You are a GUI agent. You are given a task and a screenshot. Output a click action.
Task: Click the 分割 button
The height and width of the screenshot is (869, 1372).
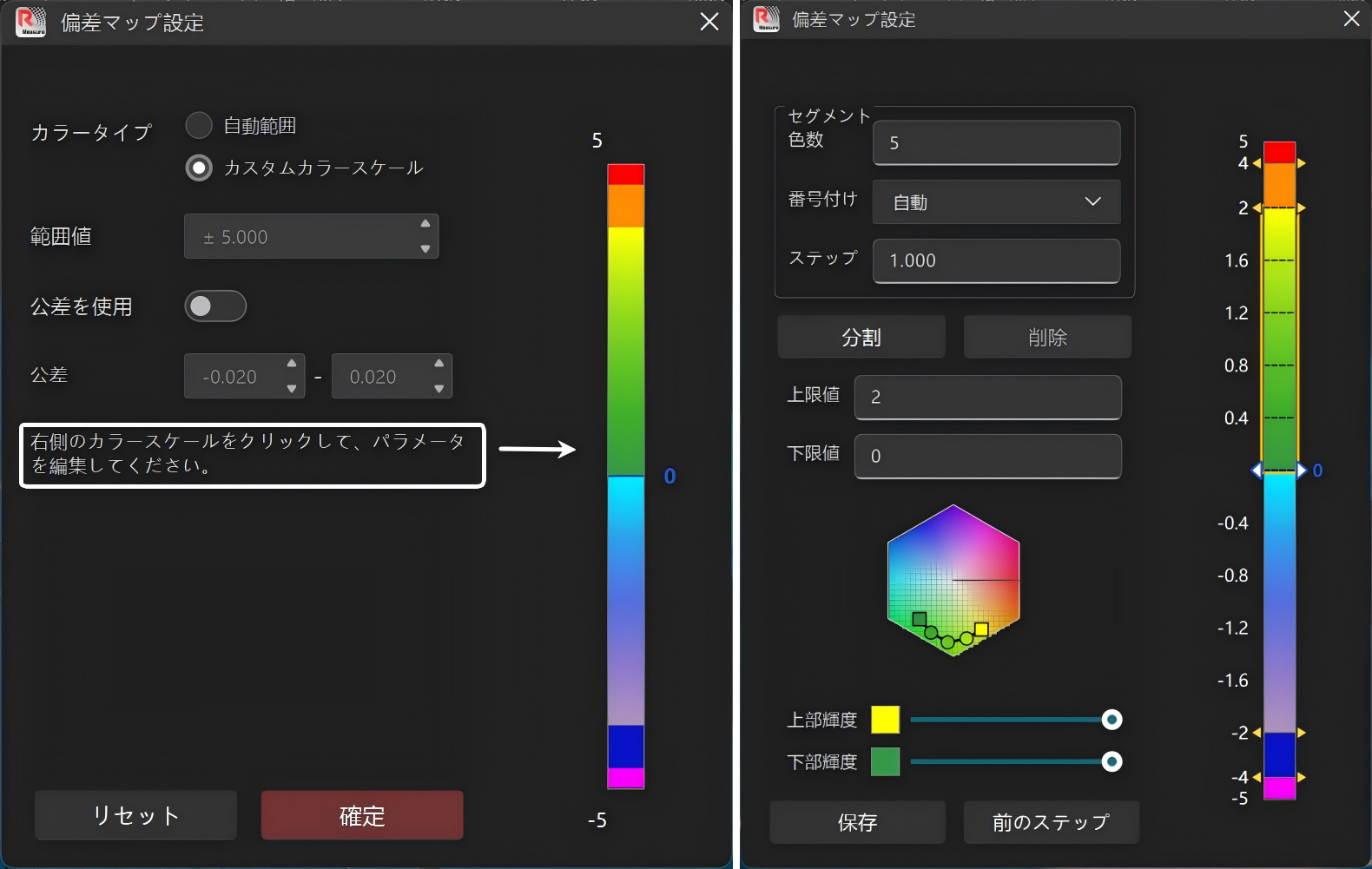861,337
